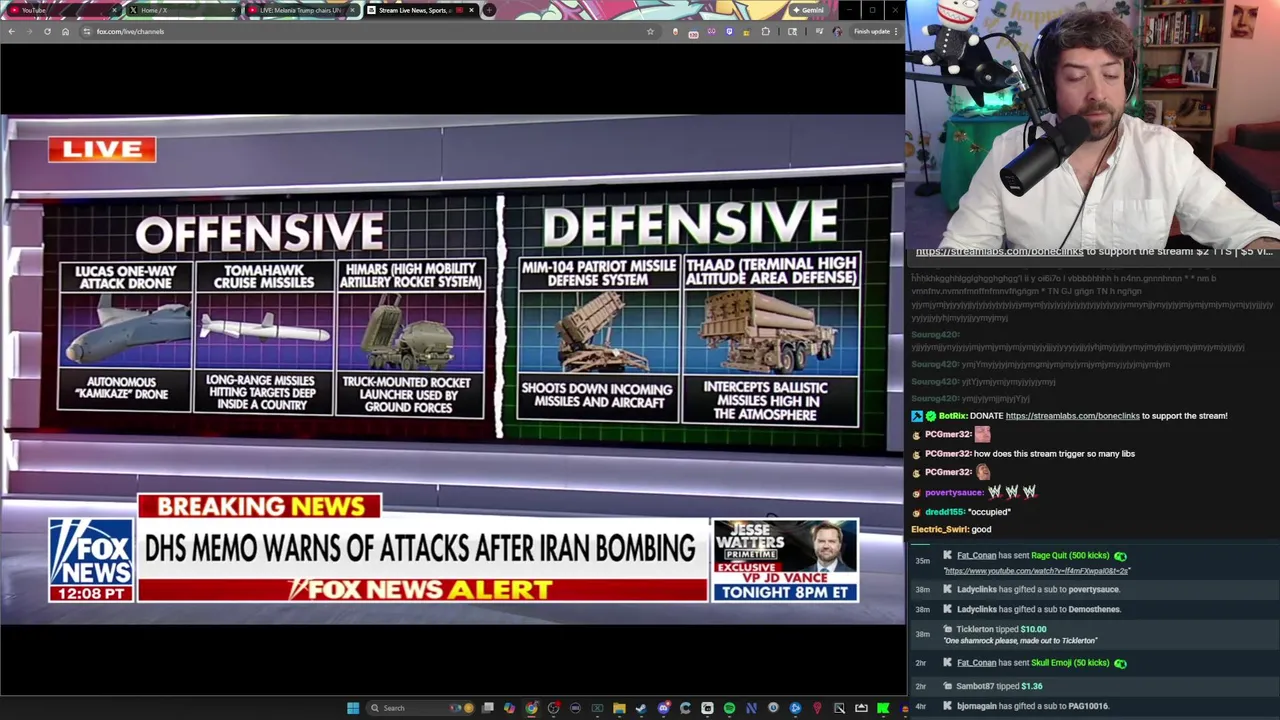Viewport: 1280px width, 720px height.
Task: Open Fat_Conan profile on Rage Quit event
Action: pyautogui.click(x=976, y=555)
